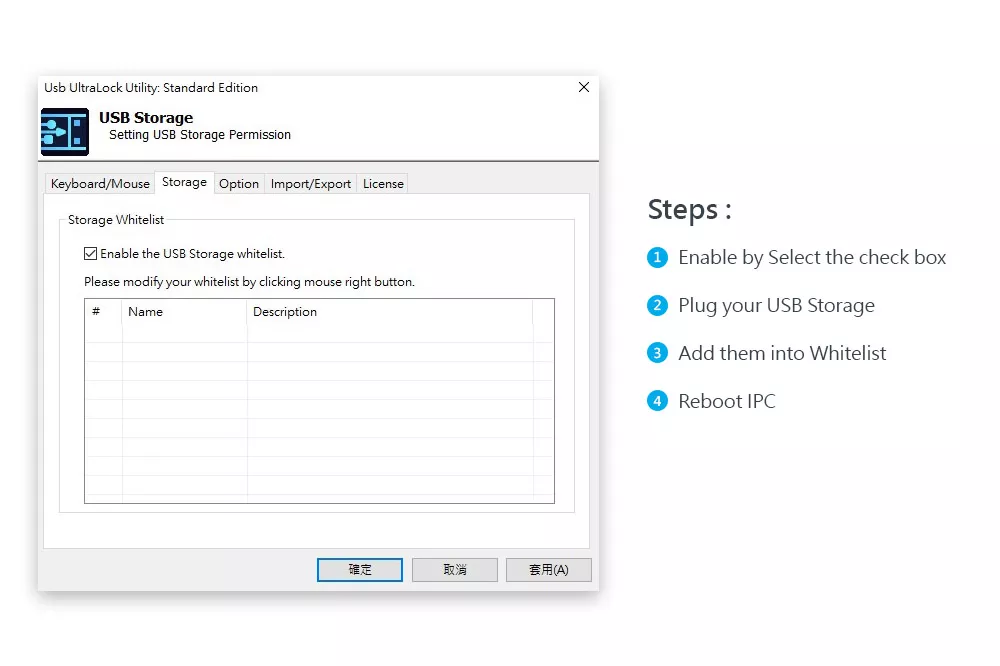Click the Usb UltraLock Utility title bar

[x=300, y=88]
